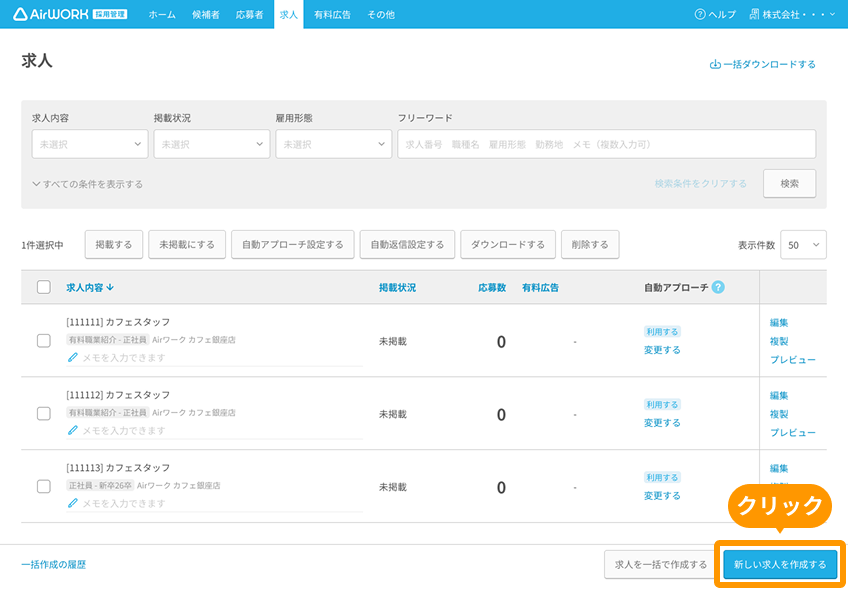Click the memo field for job 111113
Image resolution: width=848 pixels, height=590 pixels.
tap(214, 504)
